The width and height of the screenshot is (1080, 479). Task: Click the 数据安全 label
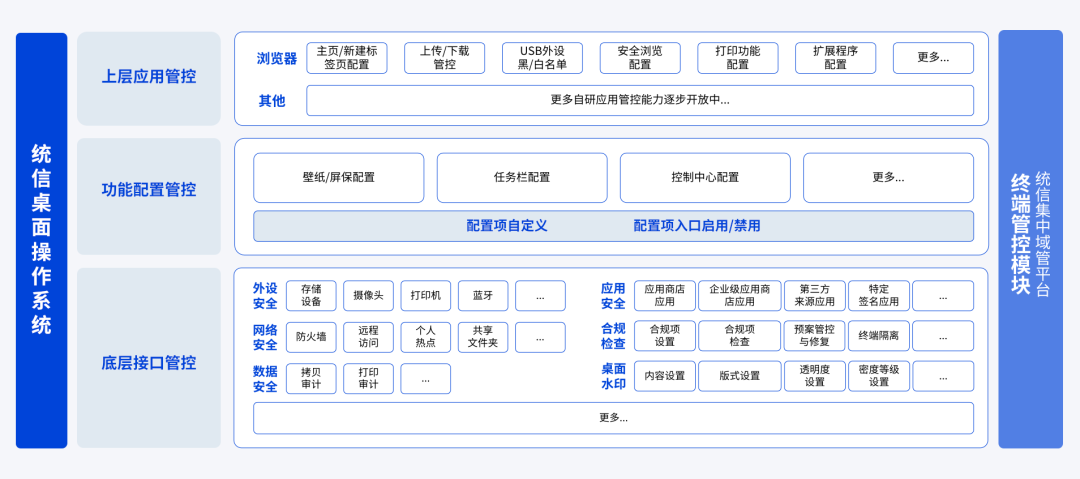(265, 379)
